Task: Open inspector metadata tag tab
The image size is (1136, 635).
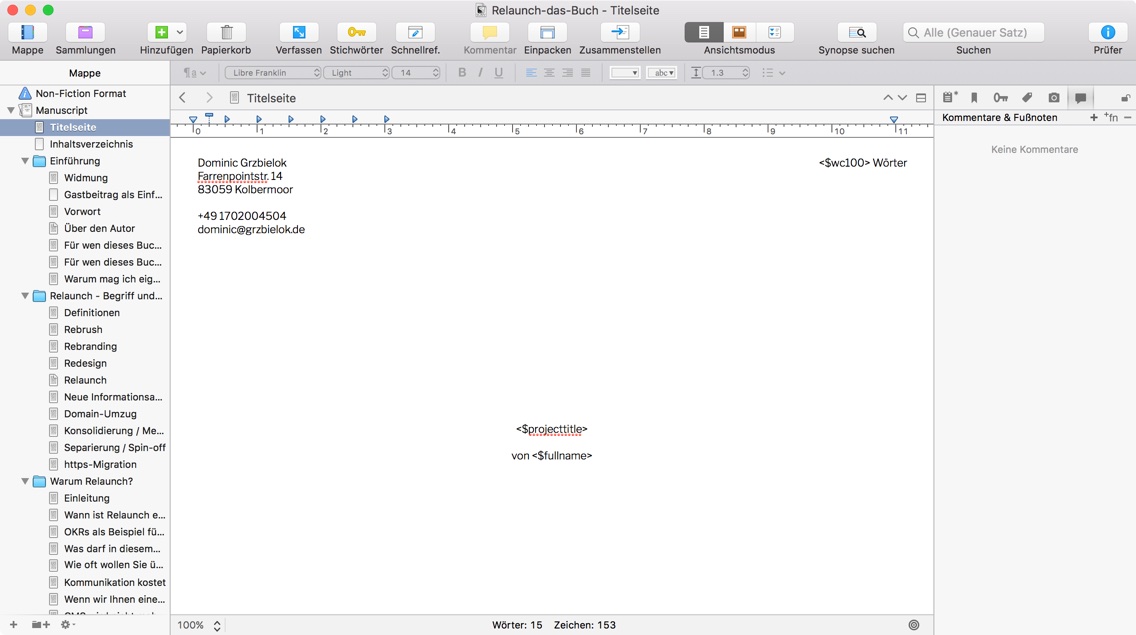Action: pos(1027,97)
